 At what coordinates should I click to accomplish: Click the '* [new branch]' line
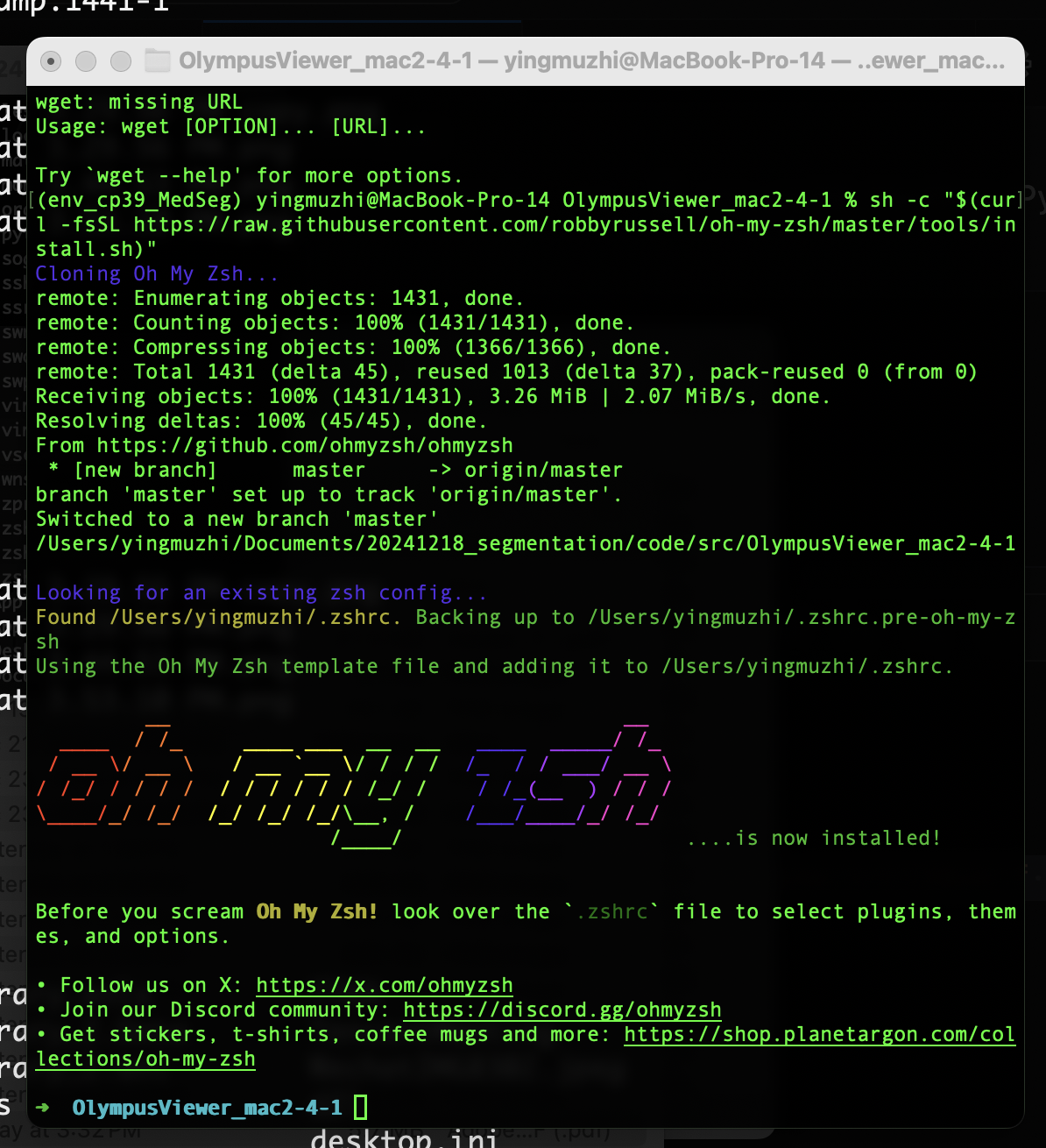(336, 470)
